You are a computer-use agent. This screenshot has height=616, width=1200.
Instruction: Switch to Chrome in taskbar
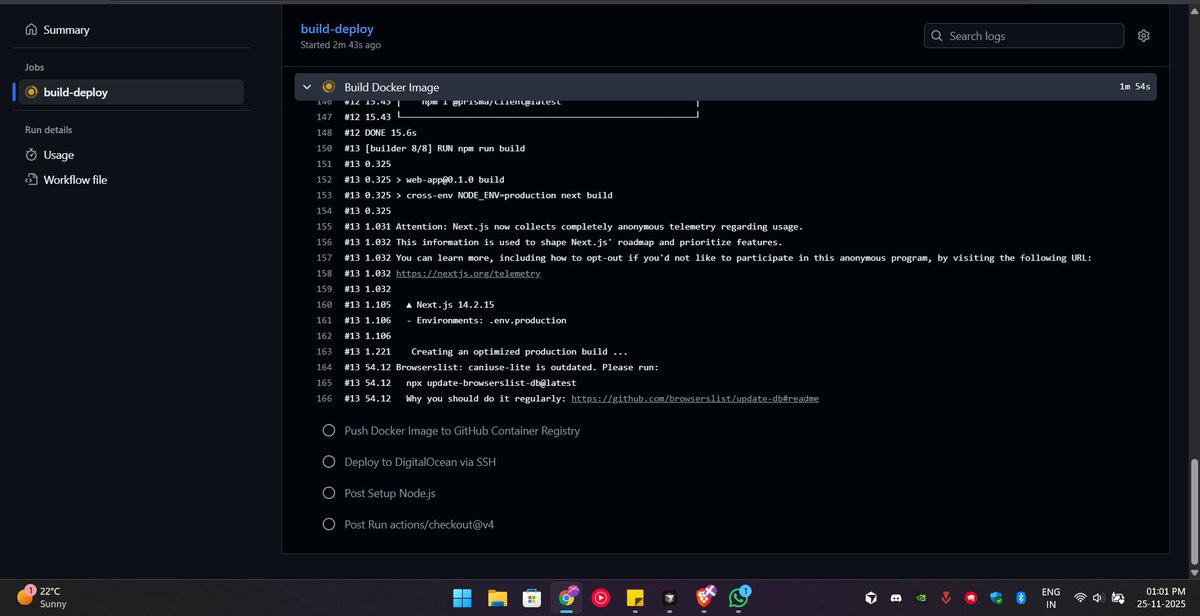click(x=567, y=597)
